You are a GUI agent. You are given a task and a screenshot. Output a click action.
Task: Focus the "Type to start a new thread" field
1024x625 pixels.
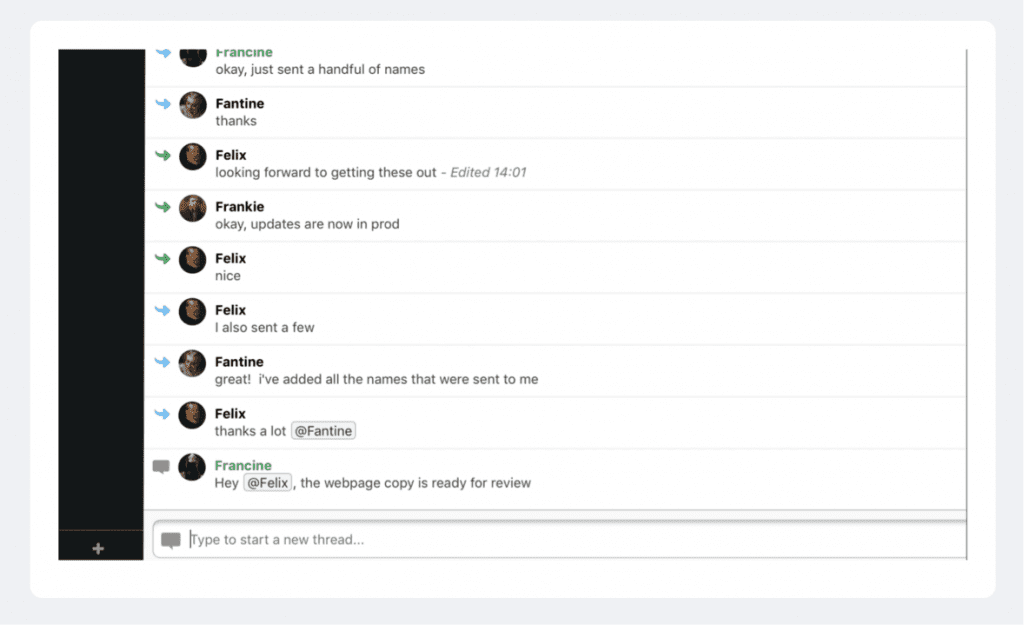point(559,539)
